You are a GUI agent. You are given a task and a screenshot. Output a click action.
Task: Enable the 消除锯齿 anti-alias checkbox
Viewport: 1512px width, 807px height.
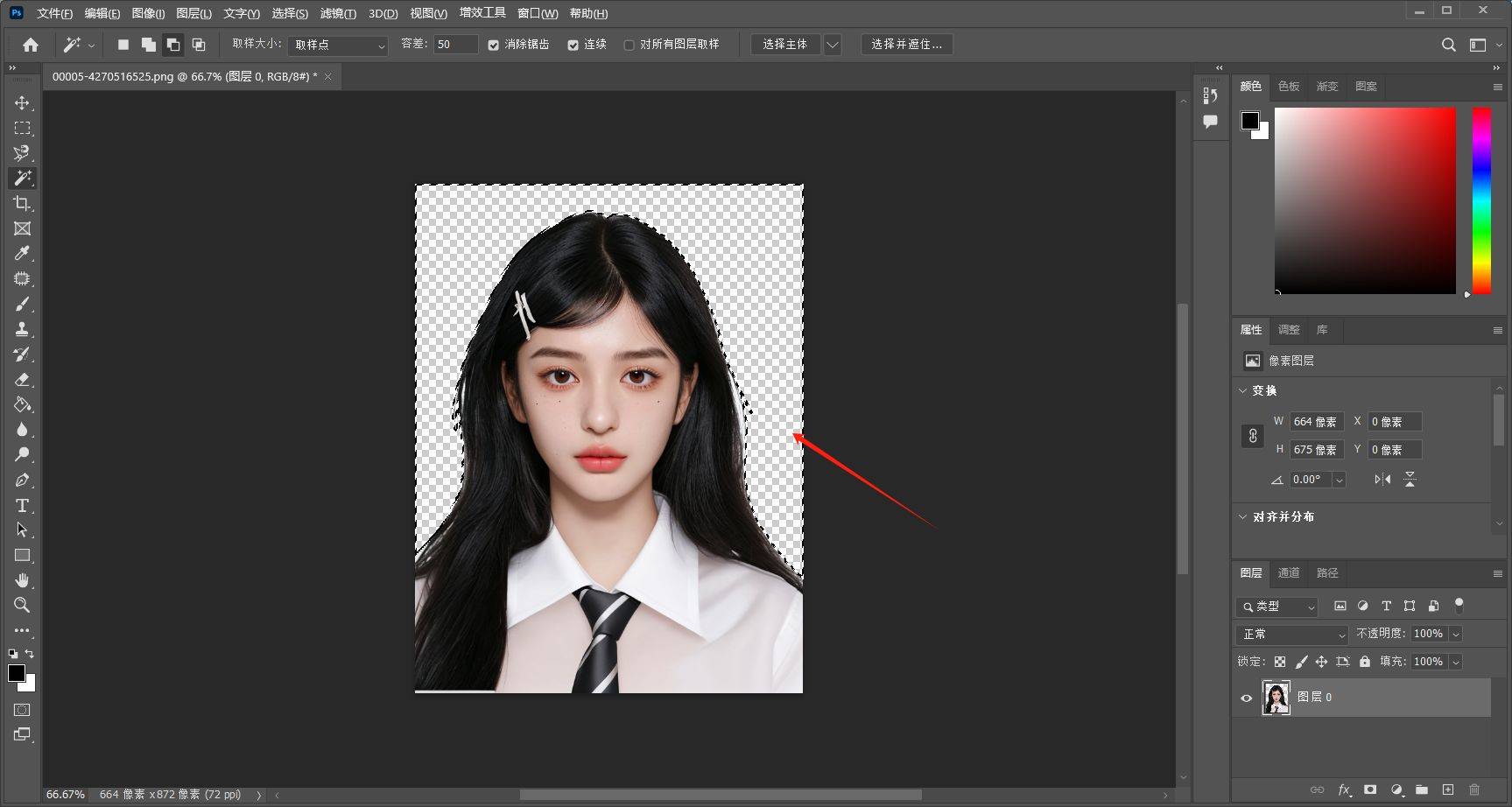494,45
